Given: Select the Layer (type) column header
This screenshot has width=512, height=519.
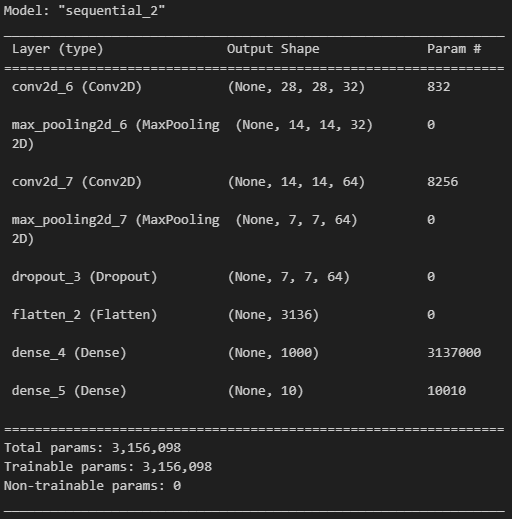Looking at the screenshot, I should (x=58, y=49).
